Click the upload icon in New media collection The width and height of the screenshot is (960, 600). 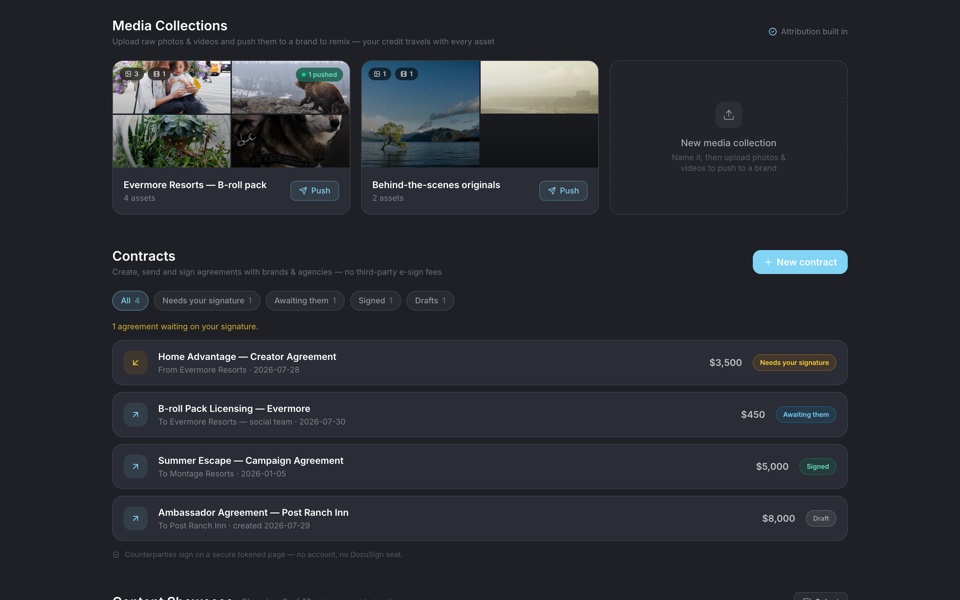(x=729, y=114)
